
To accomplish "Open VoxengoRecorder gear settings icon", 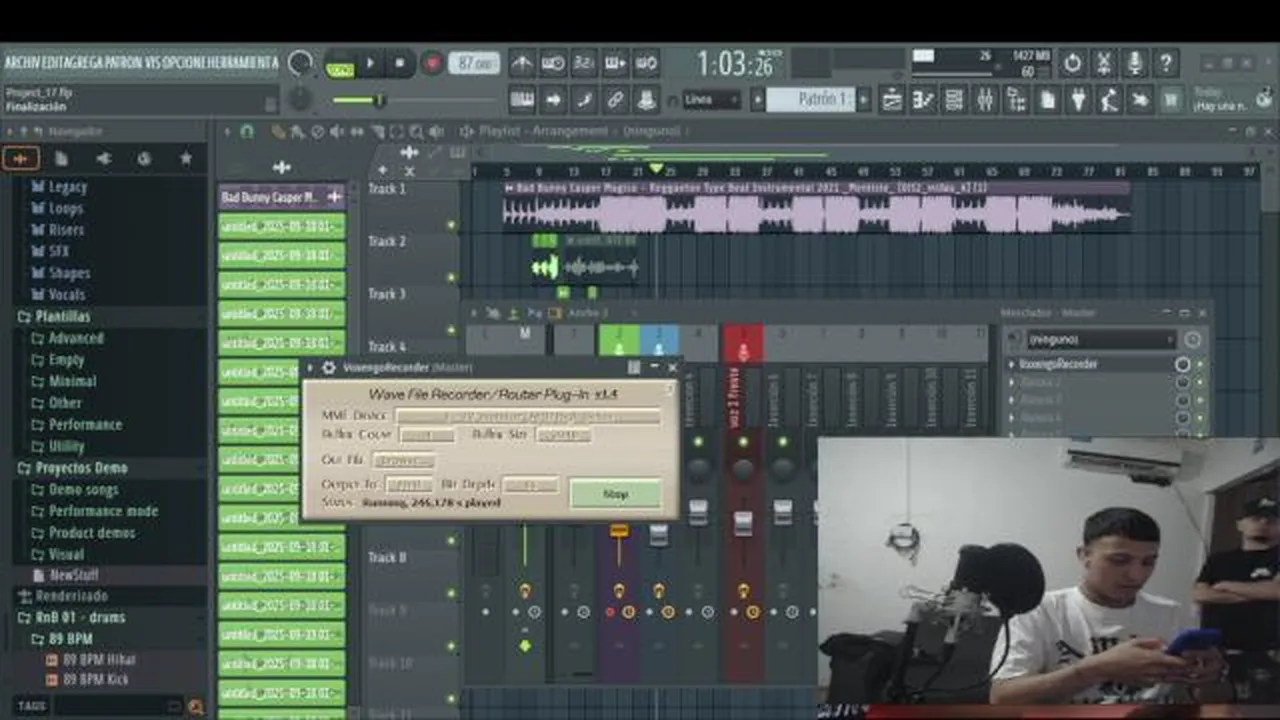I will 328,368.
